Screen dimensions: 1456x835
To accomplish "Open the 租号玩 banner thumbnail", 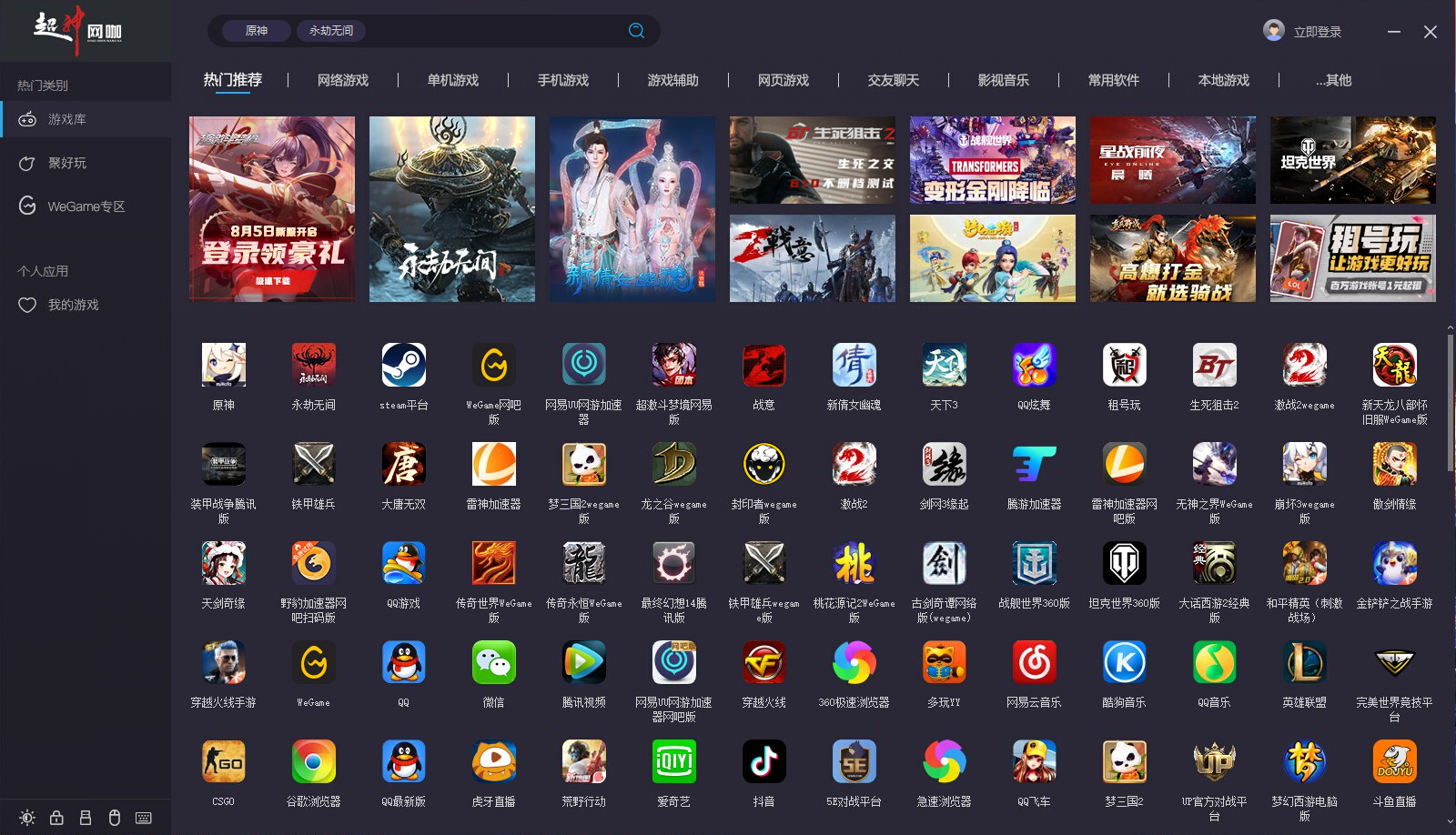I will coord(1353,258).
